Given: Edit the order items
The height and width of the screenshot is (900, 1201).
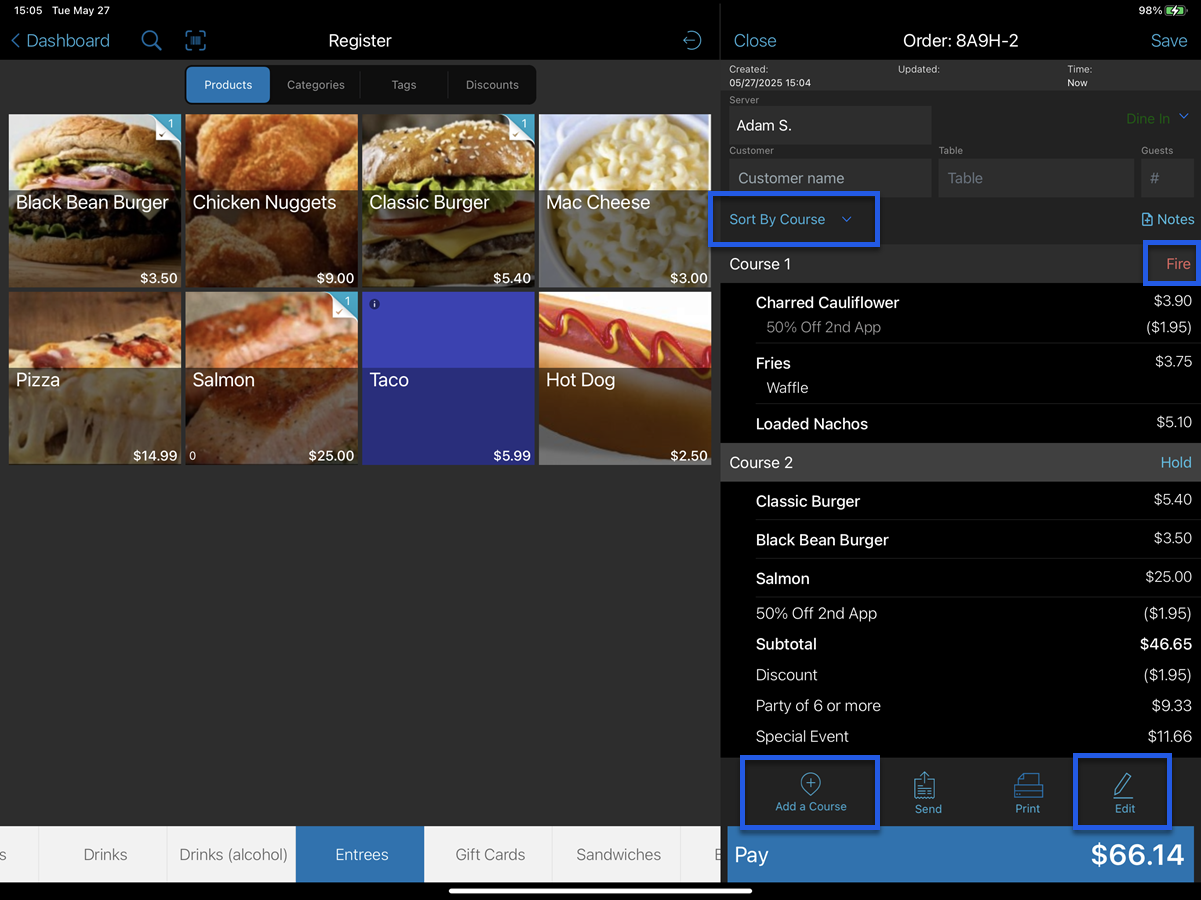Looking at the screenshot, I should [1124, 792].
